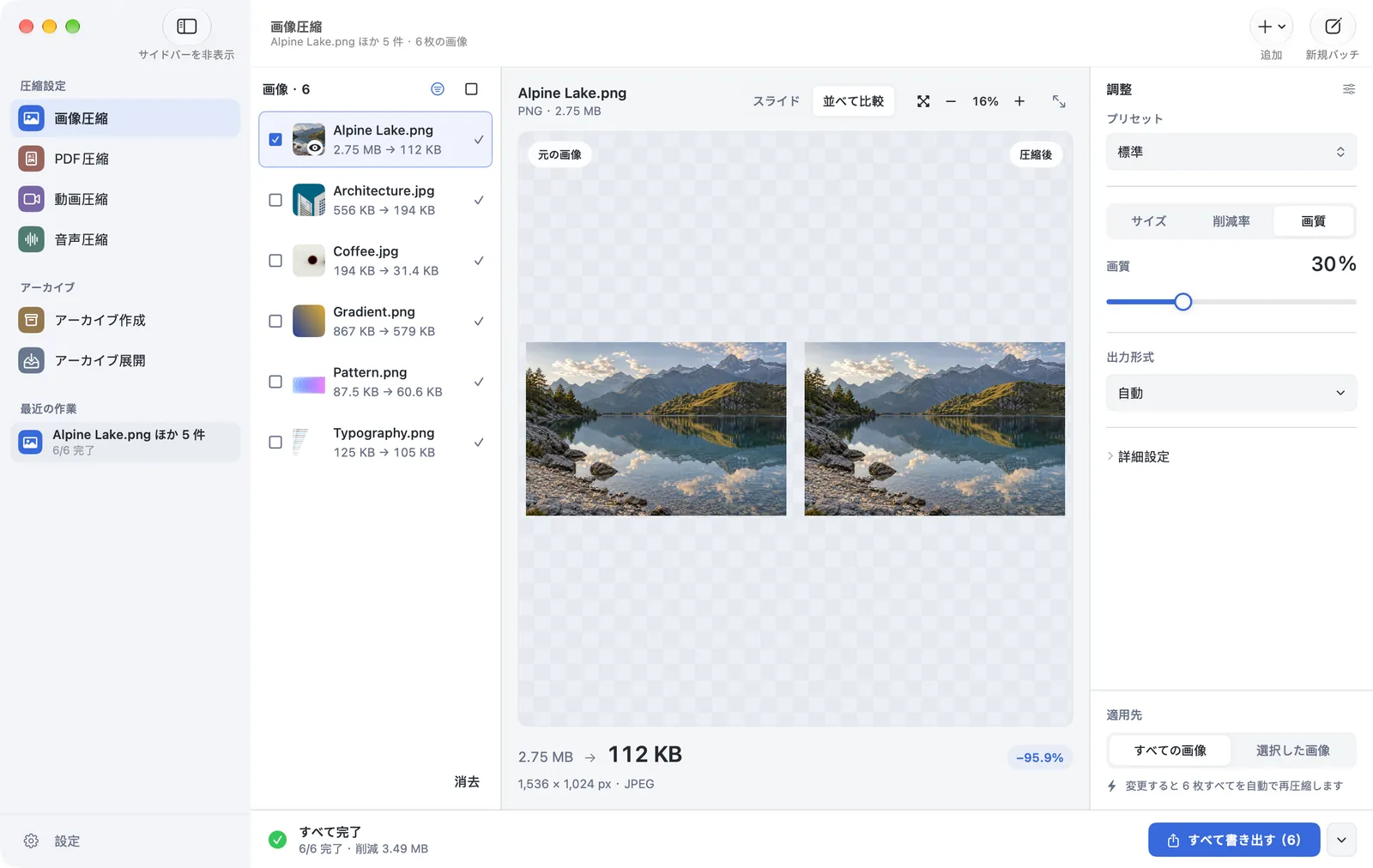The image size is (1373, 868).
Task: Open the 出力形式 自動 dropdown
Action: (1231, 393)
